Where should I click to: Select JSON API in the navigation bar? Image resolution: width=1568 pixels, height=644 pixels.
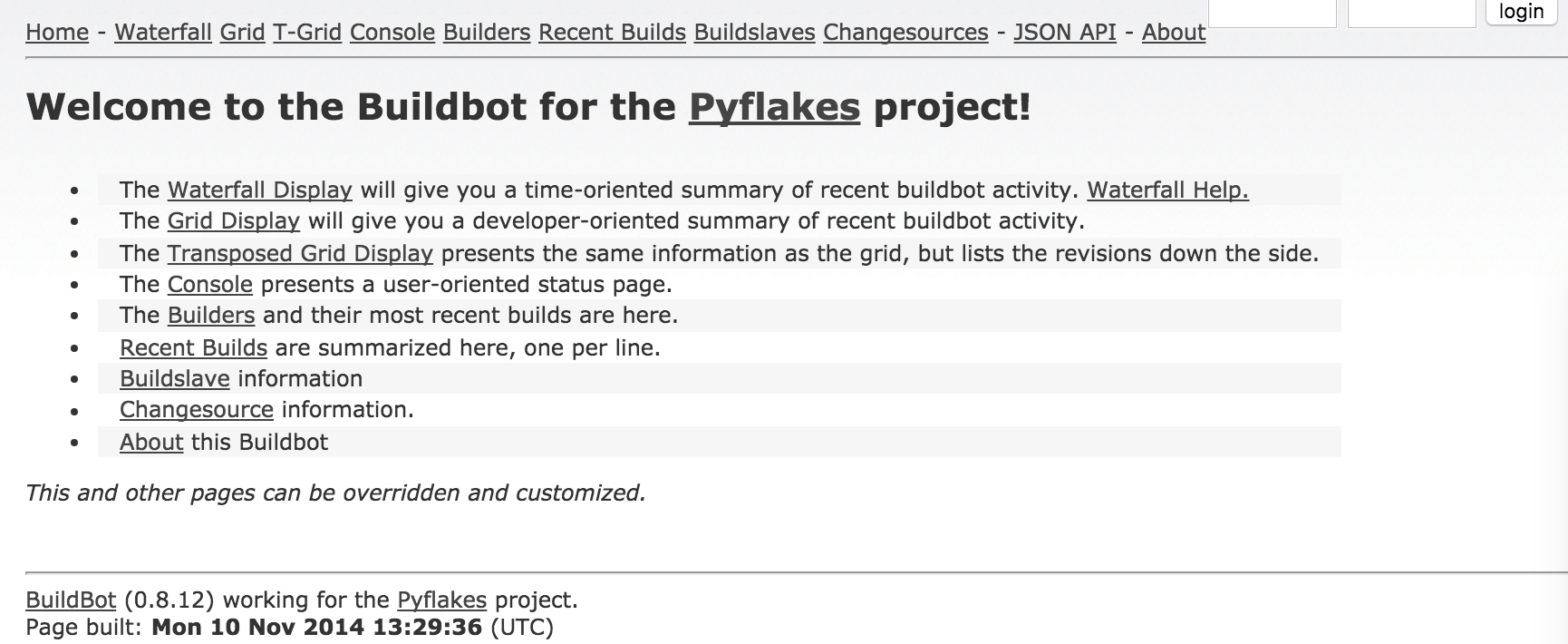tap(1063, 32)
